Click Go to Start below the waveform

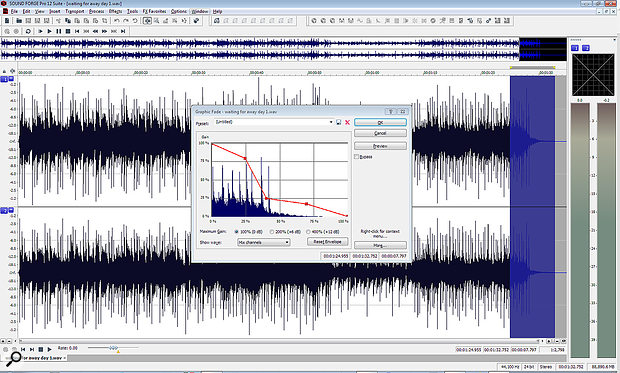coord(23,349)
